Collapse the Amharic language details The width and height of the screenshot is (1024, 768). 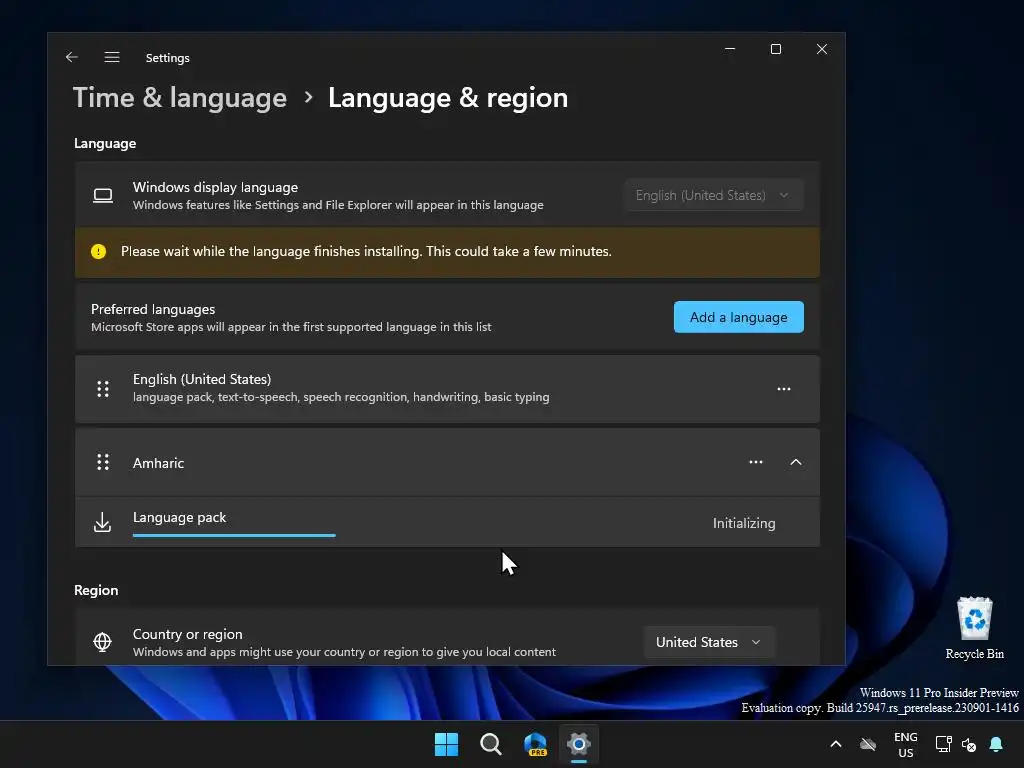[795, 462]
